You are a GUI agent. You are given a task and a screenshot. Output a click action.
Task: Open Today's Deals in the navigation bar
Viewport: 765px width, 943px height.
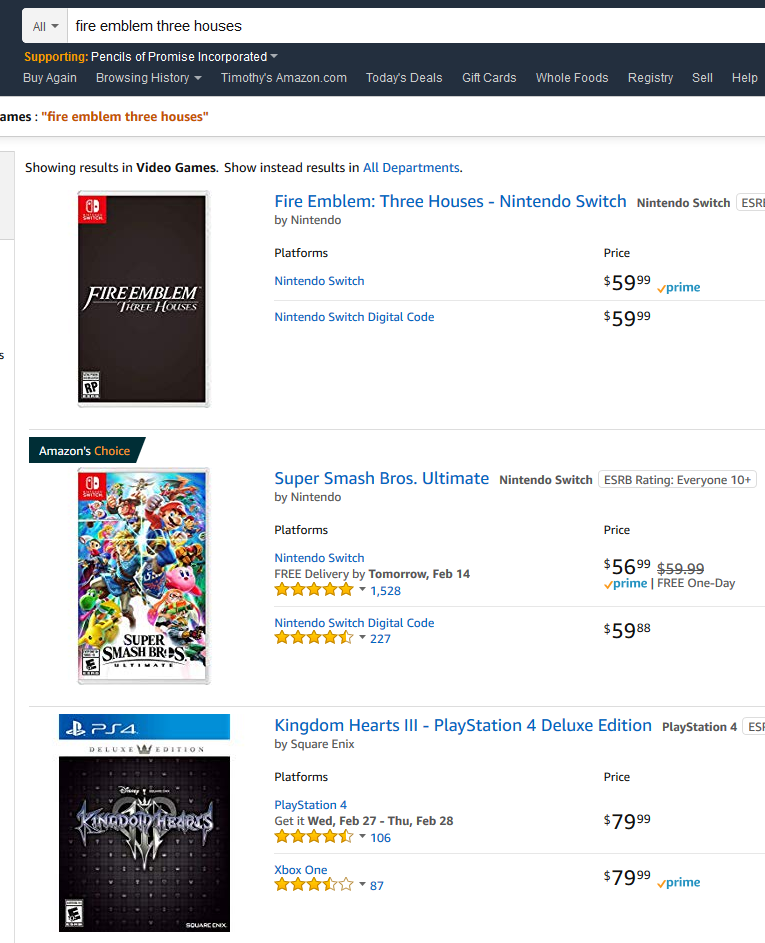(404, 78)
